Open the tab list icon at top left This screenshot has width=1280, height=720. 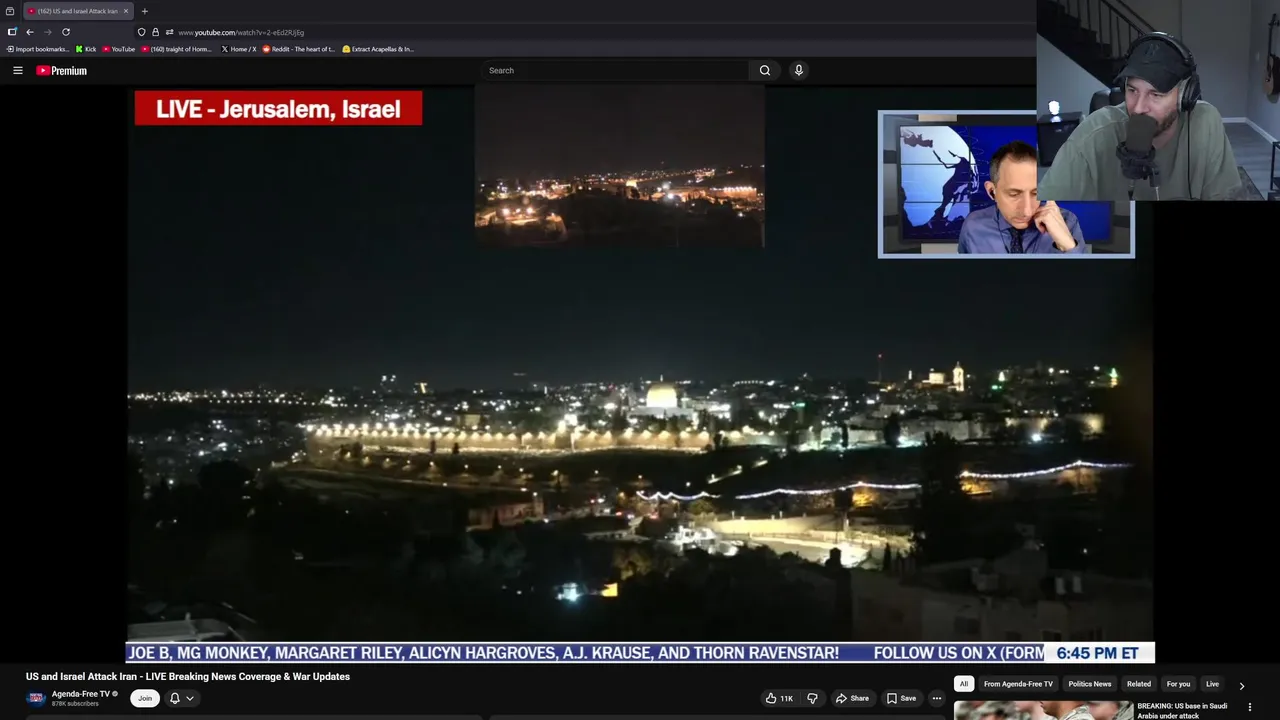[10, 11]
